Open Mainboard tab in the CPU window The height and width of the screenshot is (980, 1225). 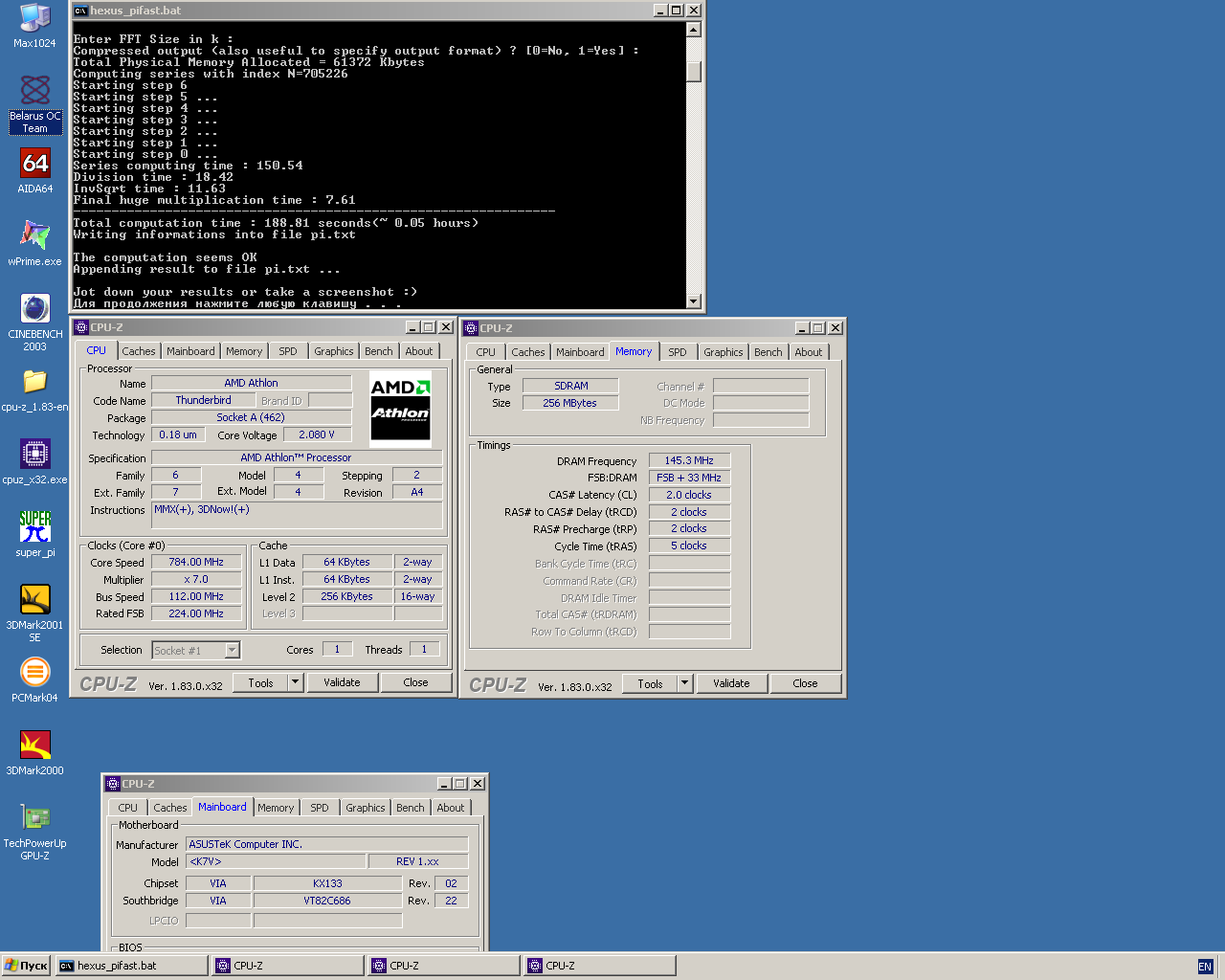(x=190, y=351)
